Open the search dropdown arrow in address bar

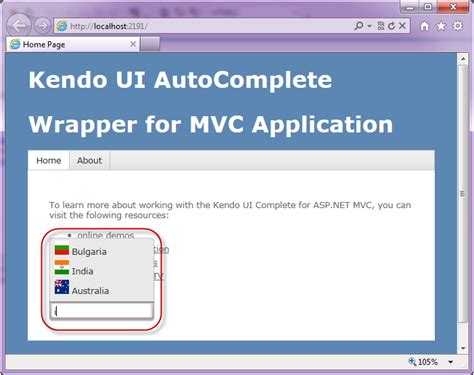point(370,26)
